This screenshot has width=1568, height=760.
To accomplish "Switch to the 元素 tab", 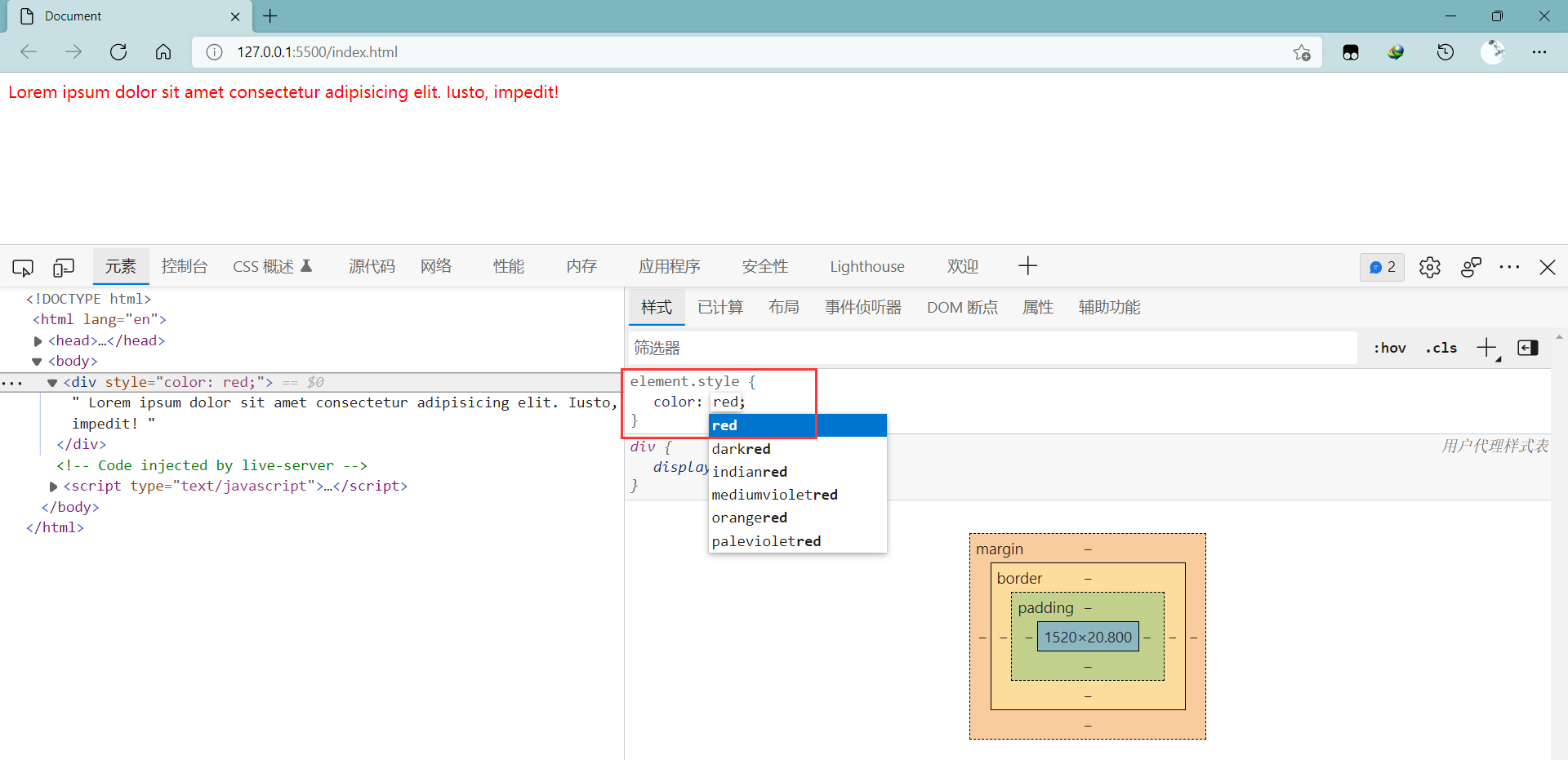I will tap(121, 267).
